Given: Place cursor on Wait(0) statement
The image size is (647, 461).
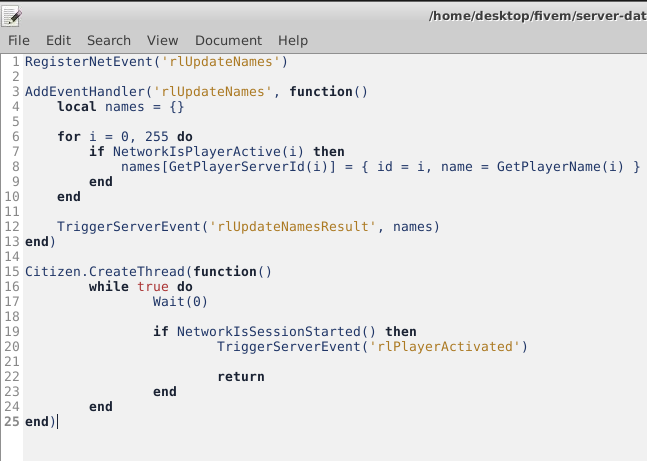Looking at the screenshot, I should (x=180, y=301).
